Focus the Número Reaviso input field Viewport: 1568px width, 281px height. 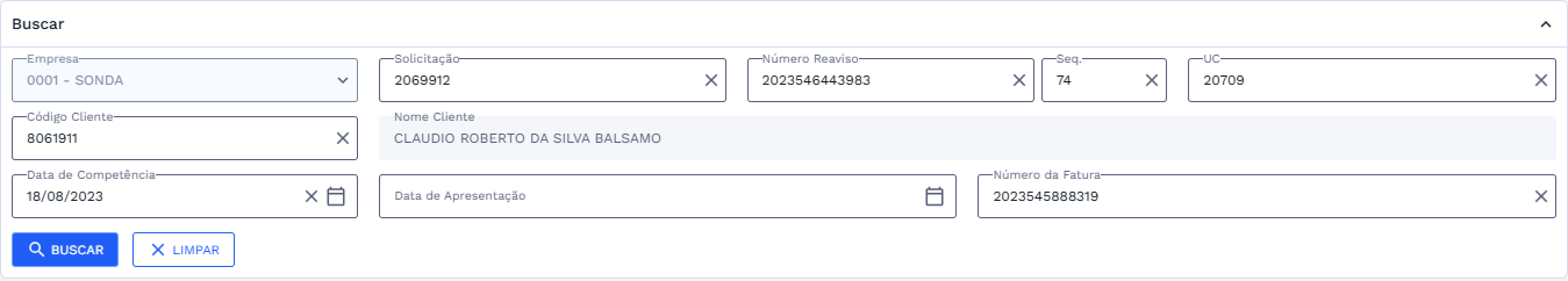coord(876,80)
